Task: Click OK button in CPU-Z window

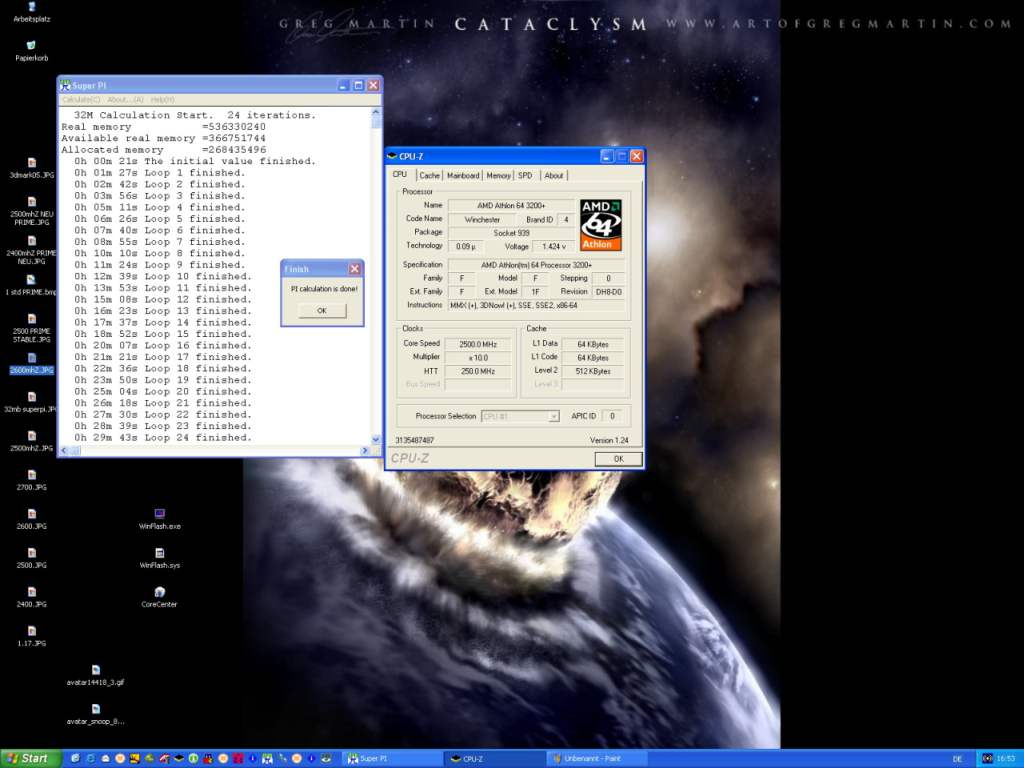Action: 618,459
